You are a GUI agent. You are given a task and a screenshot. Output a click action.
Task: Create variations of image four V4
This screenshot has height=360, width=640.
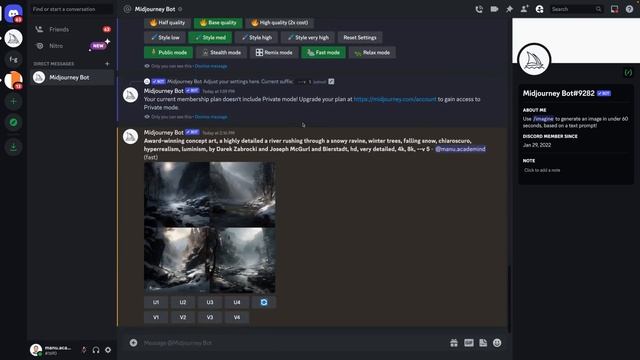[x=237, y=317]
